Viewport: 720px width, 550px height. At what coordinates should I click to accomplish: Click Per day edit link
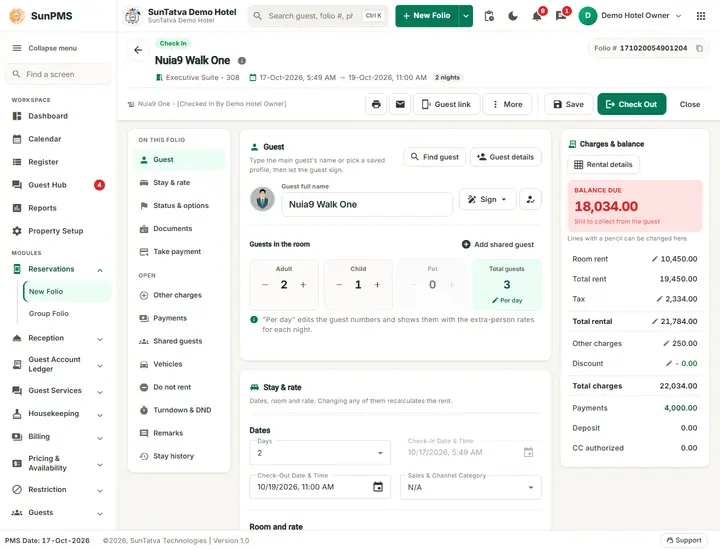click(x=507, y=300)
